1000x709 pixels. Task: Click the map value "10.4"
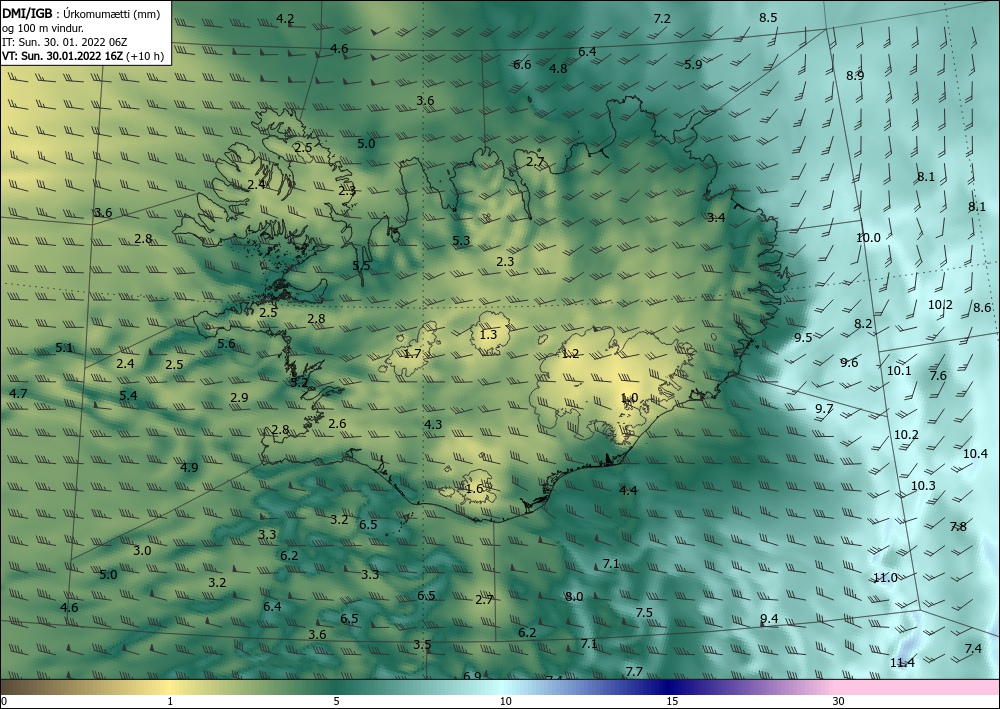point(975,453)
